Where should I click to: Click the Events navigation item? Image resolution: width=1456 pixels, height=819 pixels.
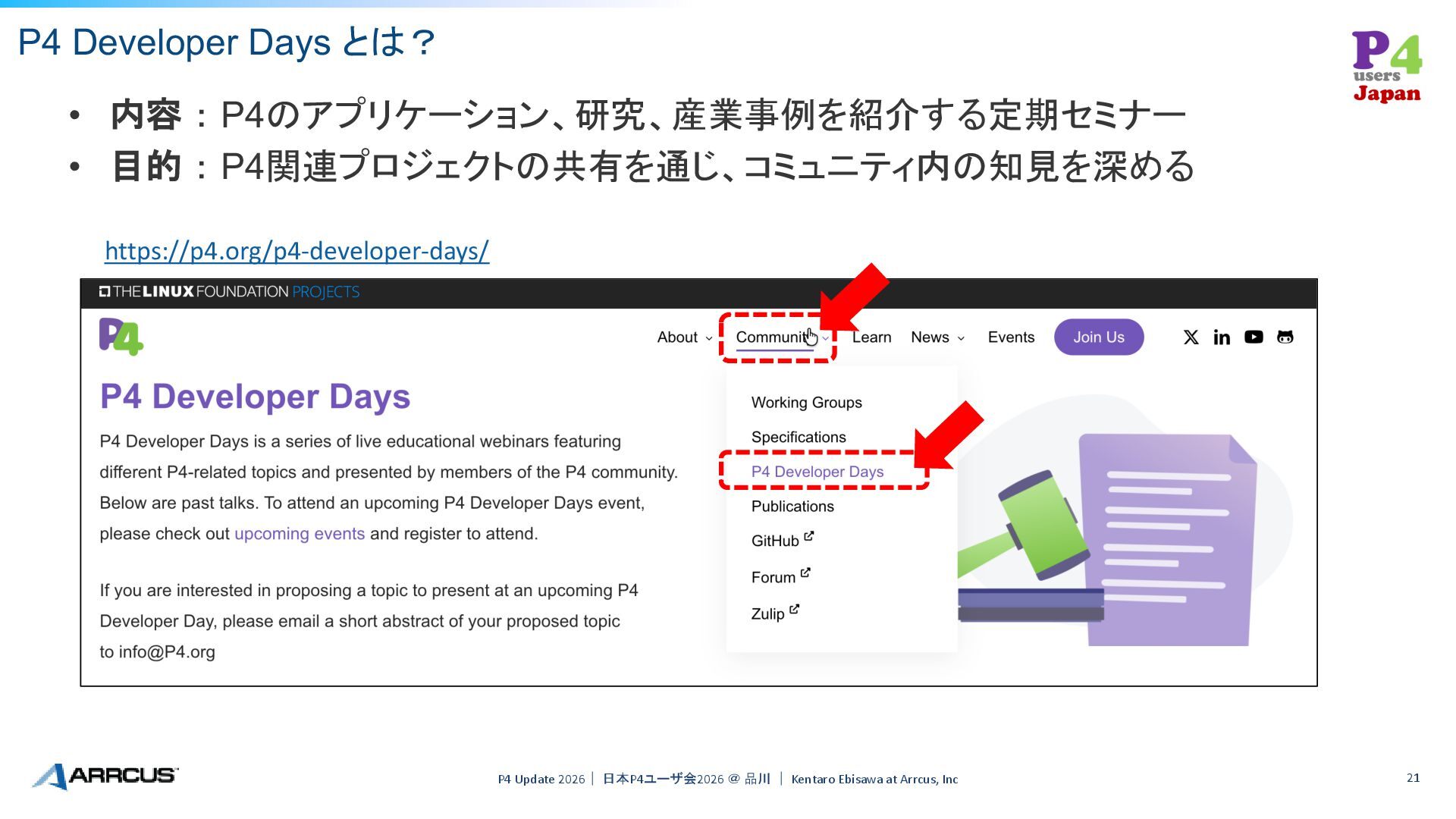click(1011, 337)
